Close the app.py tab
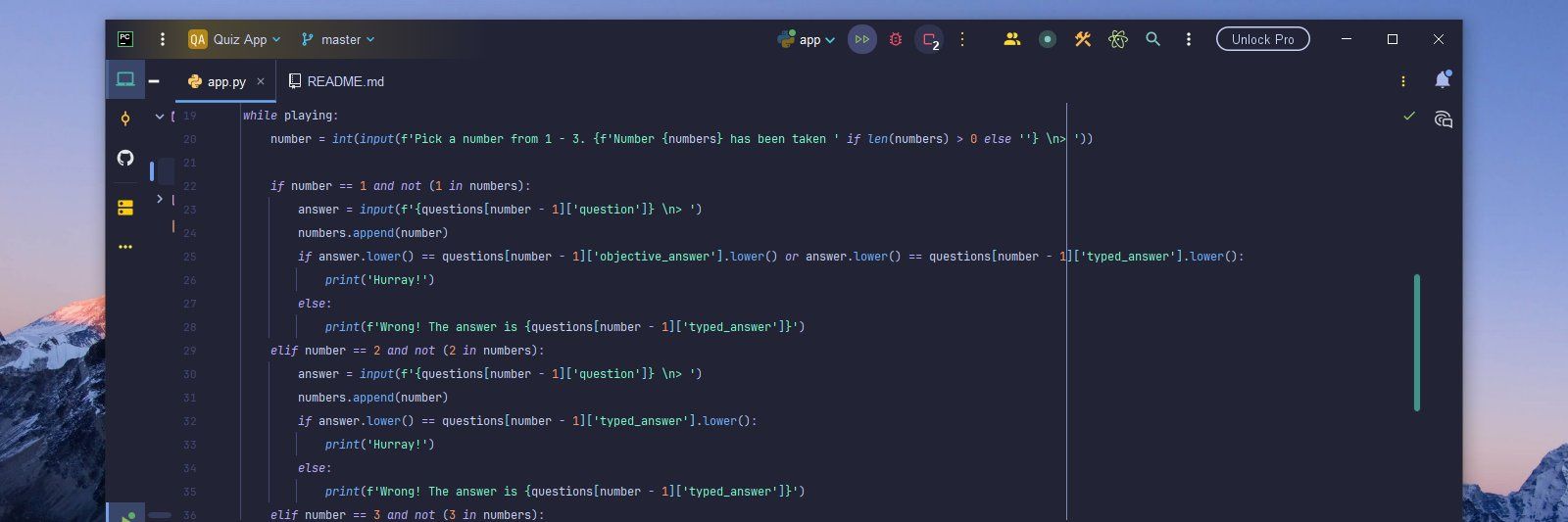The height and width of the screenshot is (522, 1568). pos(261,81)
